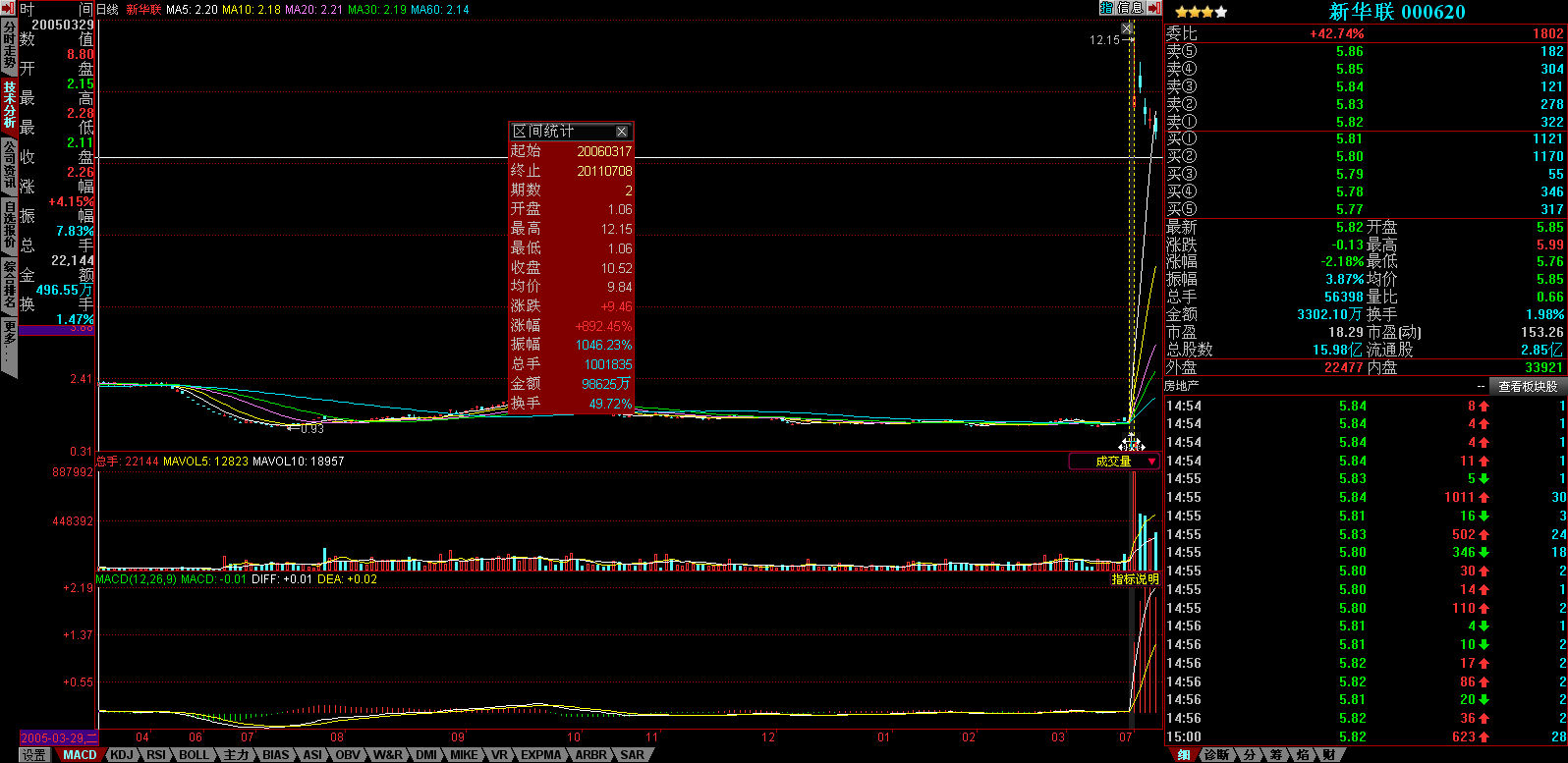This screenshot has width=1568, height=763.
Task: Click the 房地产 sector label
Action: tap(1182, 386)
